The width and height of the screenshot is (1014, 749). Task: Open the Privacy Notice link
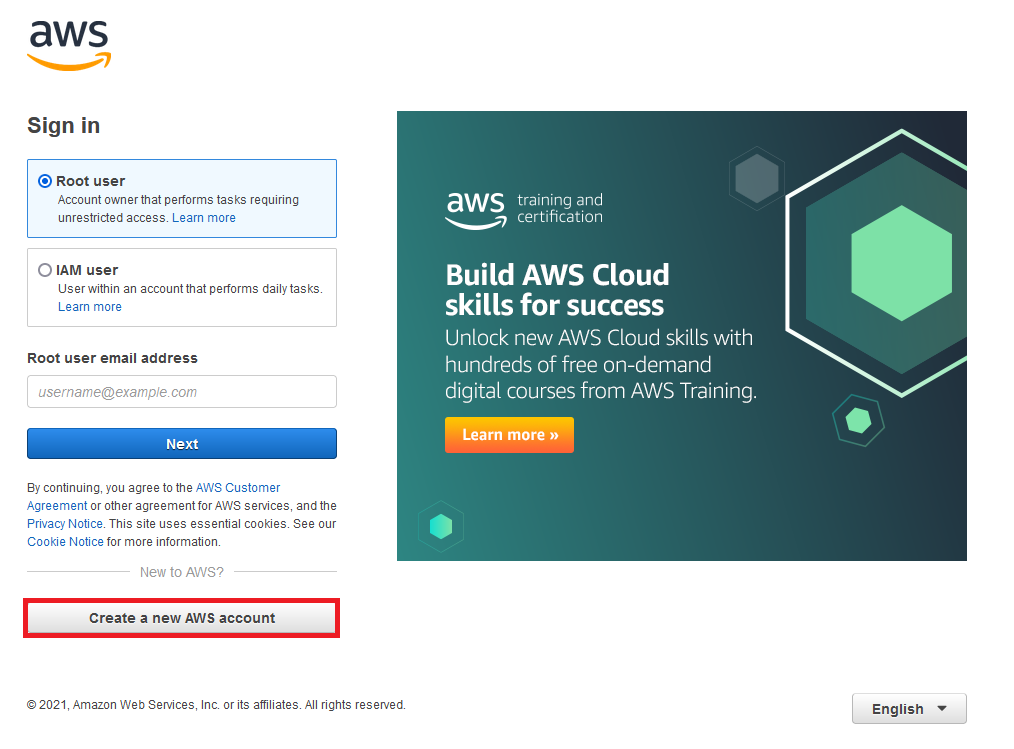(x=64, y=523)
